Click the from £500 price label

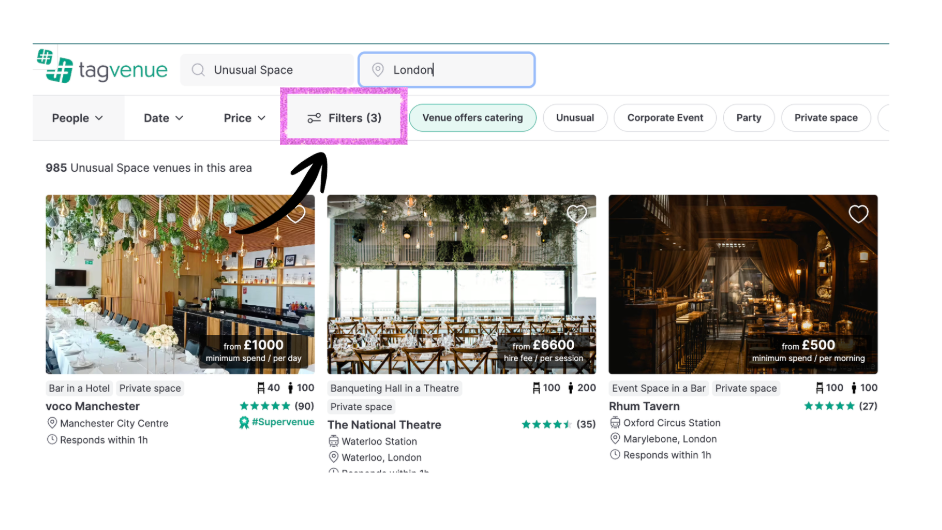point(809,350)
